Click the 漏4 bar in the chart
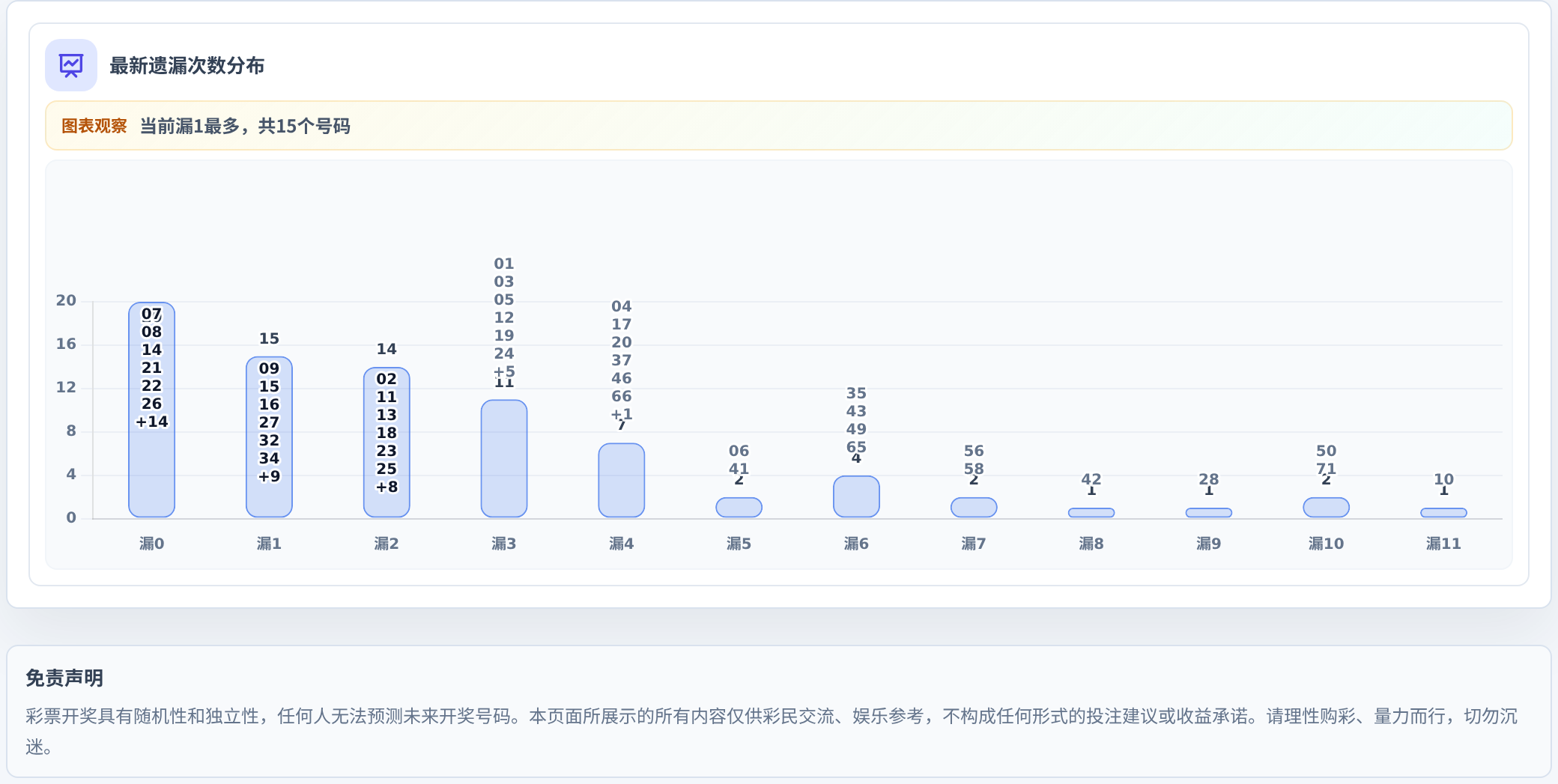Screen dimensions: 1558x784 pos(622,480)
